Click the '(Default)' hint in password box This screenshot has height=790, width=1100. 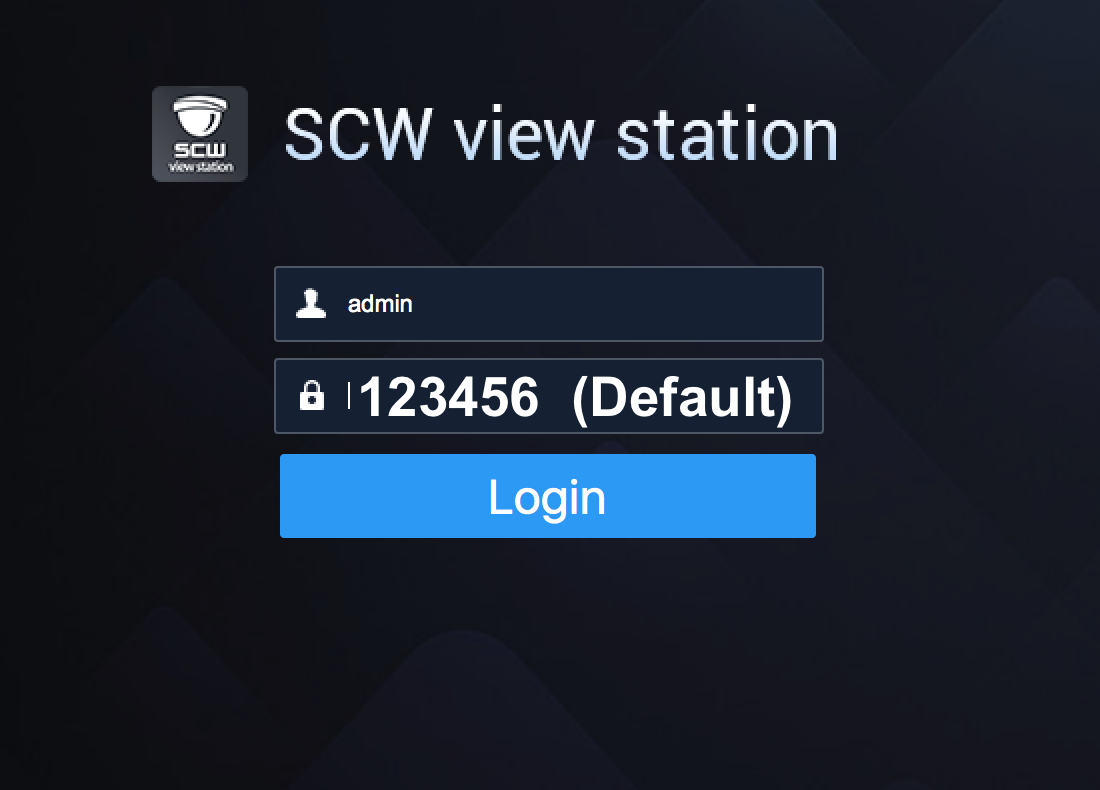[683, 398]
